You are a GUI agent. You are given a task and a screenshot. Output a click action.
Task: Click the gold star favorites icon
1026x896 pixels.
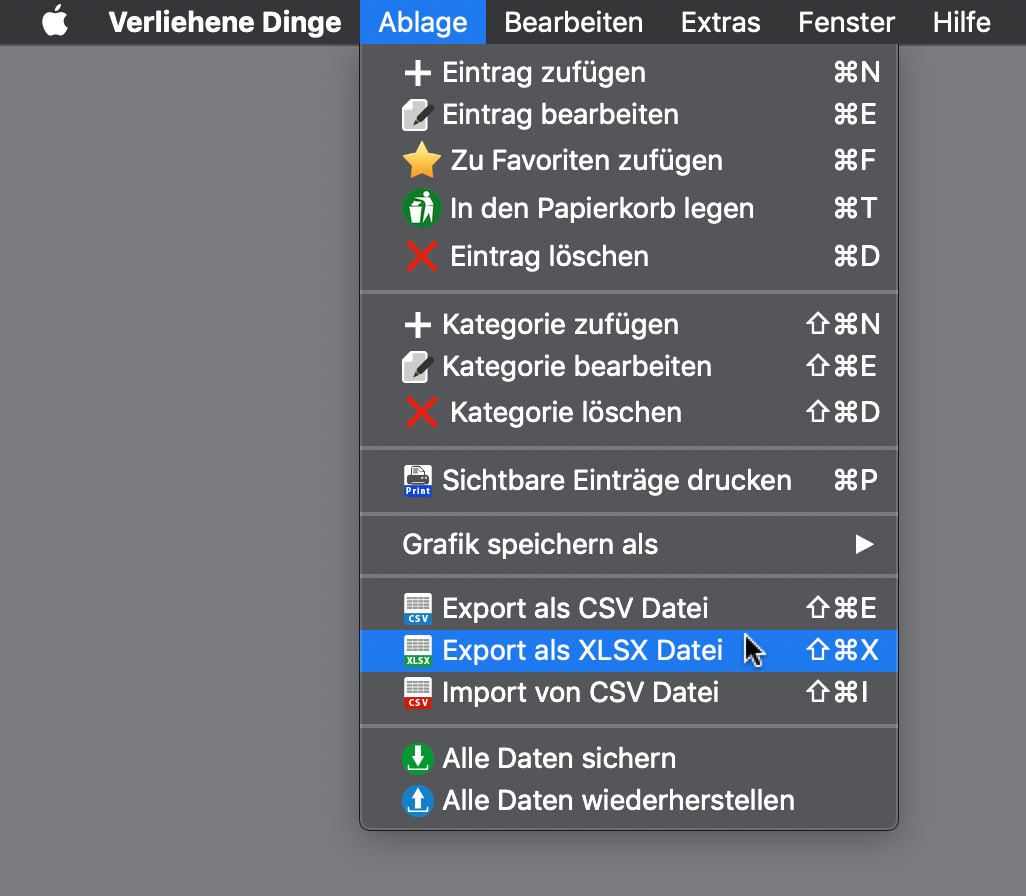click(421, 160)
